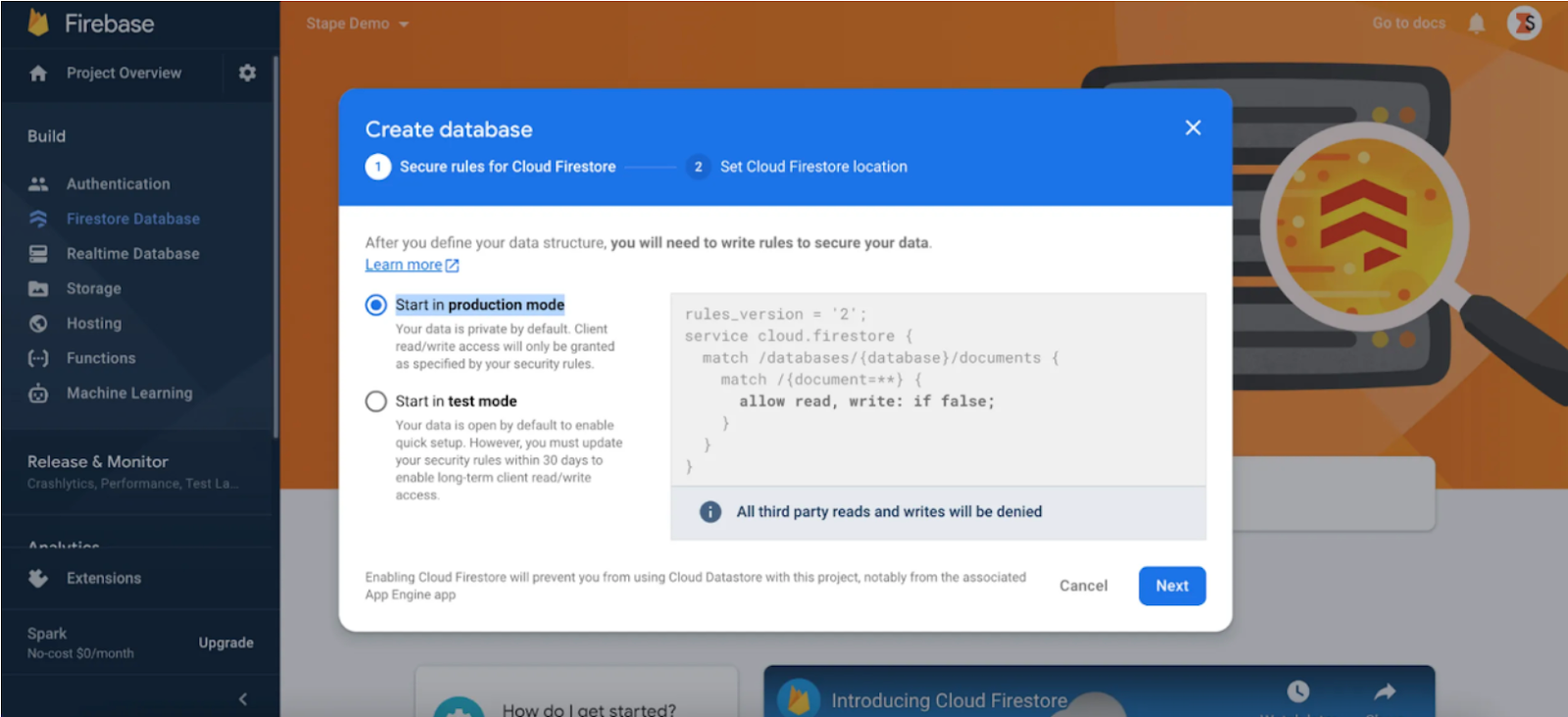Close the Create database dialog
Viewport: 1568px width, 717px height.
1193,127
